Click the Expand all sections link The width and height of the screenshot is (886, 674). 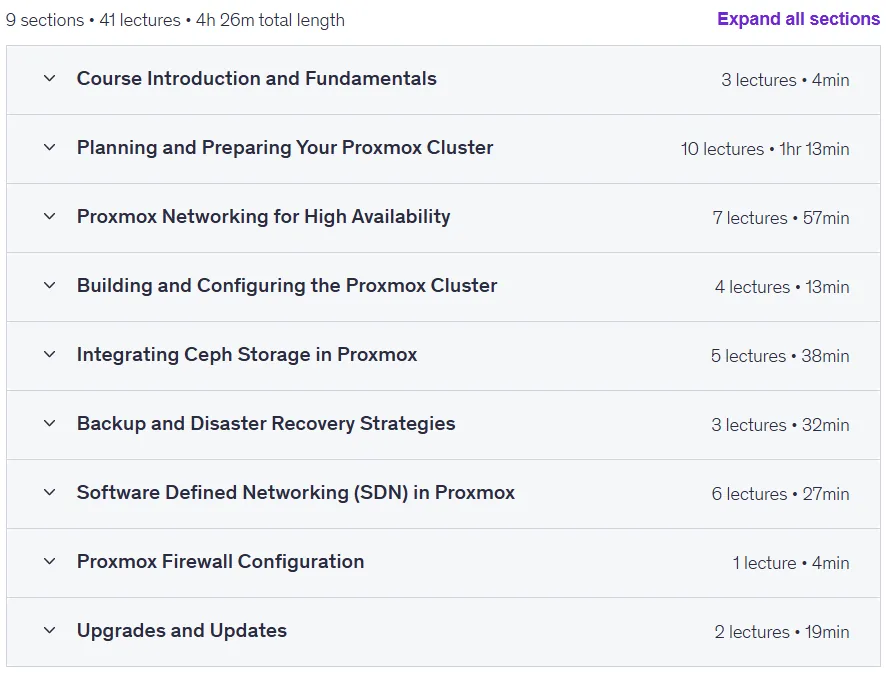(x=798, y=19)
